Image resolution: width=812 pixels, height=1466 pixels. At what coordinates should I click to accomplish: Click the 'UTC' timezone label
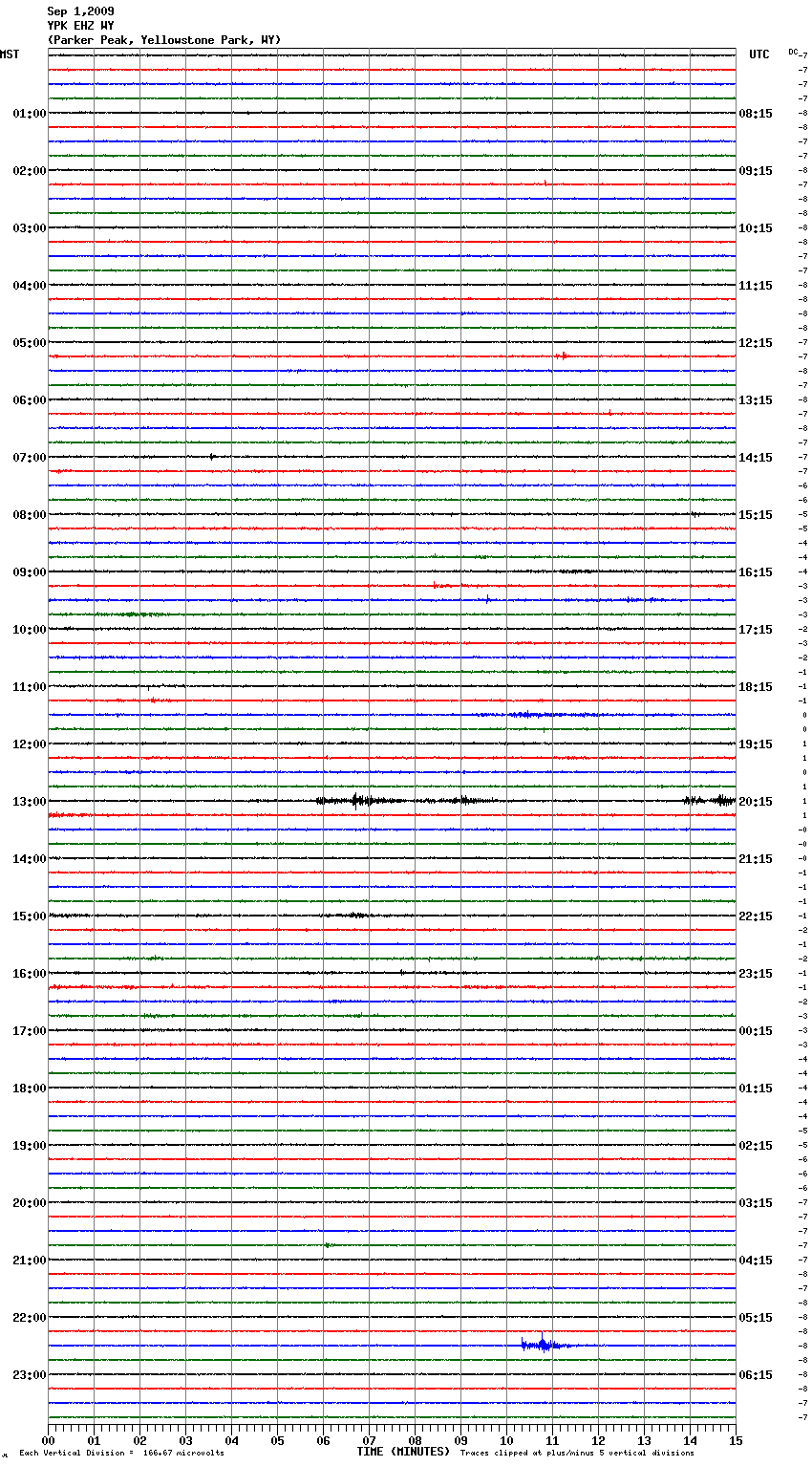pyautogui.click(x=759, y=54)
